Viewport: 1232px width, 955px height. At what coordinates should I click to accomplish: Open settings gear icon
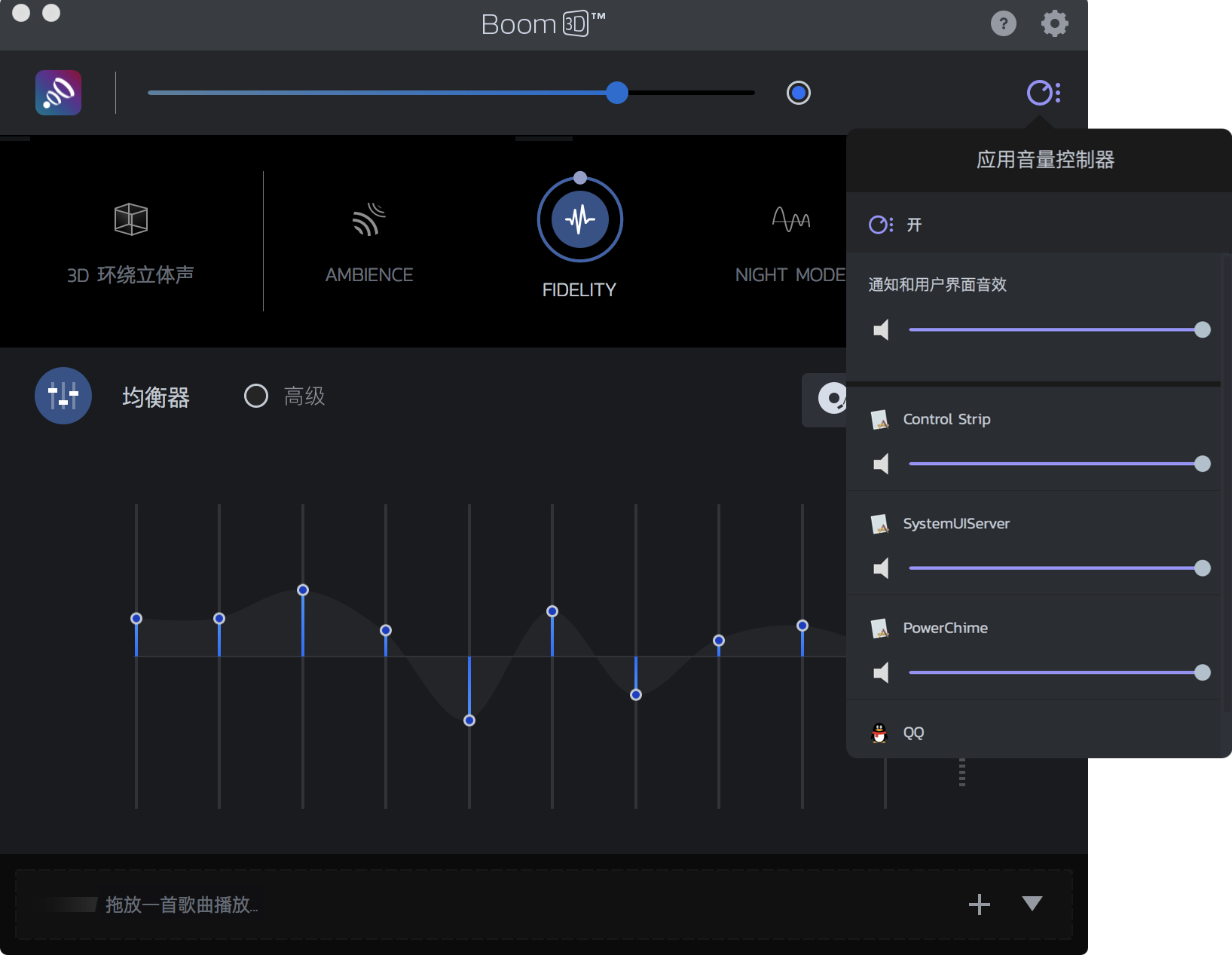click(x=1054, y=23)
